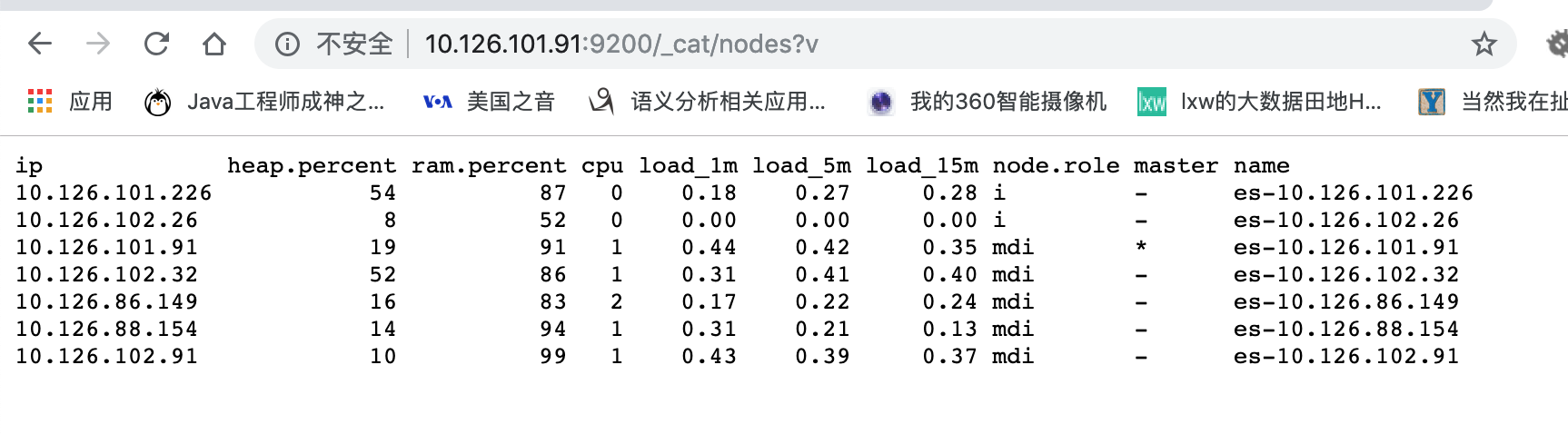Click the node.role column header text
This screenshot has width=1568, height=434.
[1056, 165]
